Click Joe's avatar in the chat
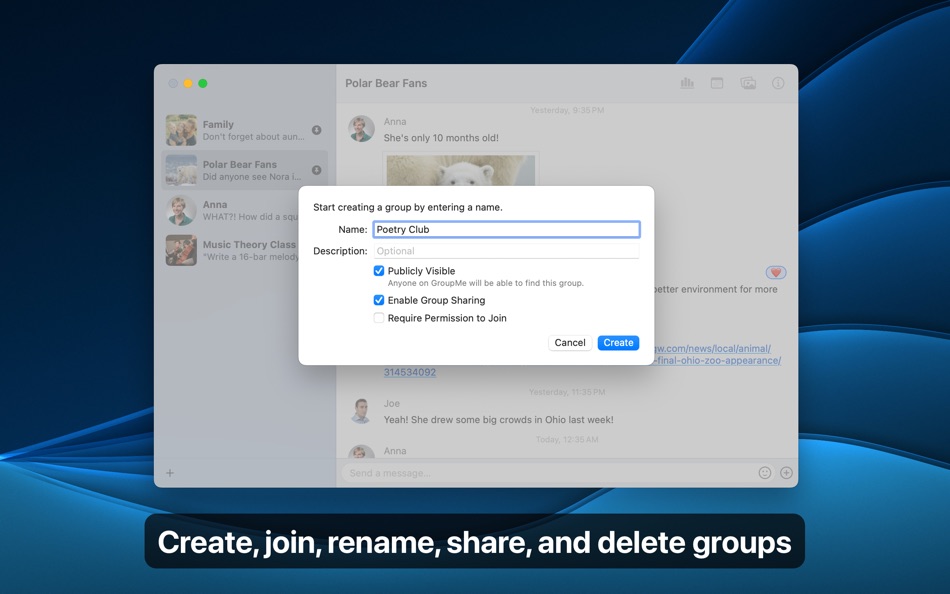The height and width of the screenshot is (594, 950). (x=361, y=410)
